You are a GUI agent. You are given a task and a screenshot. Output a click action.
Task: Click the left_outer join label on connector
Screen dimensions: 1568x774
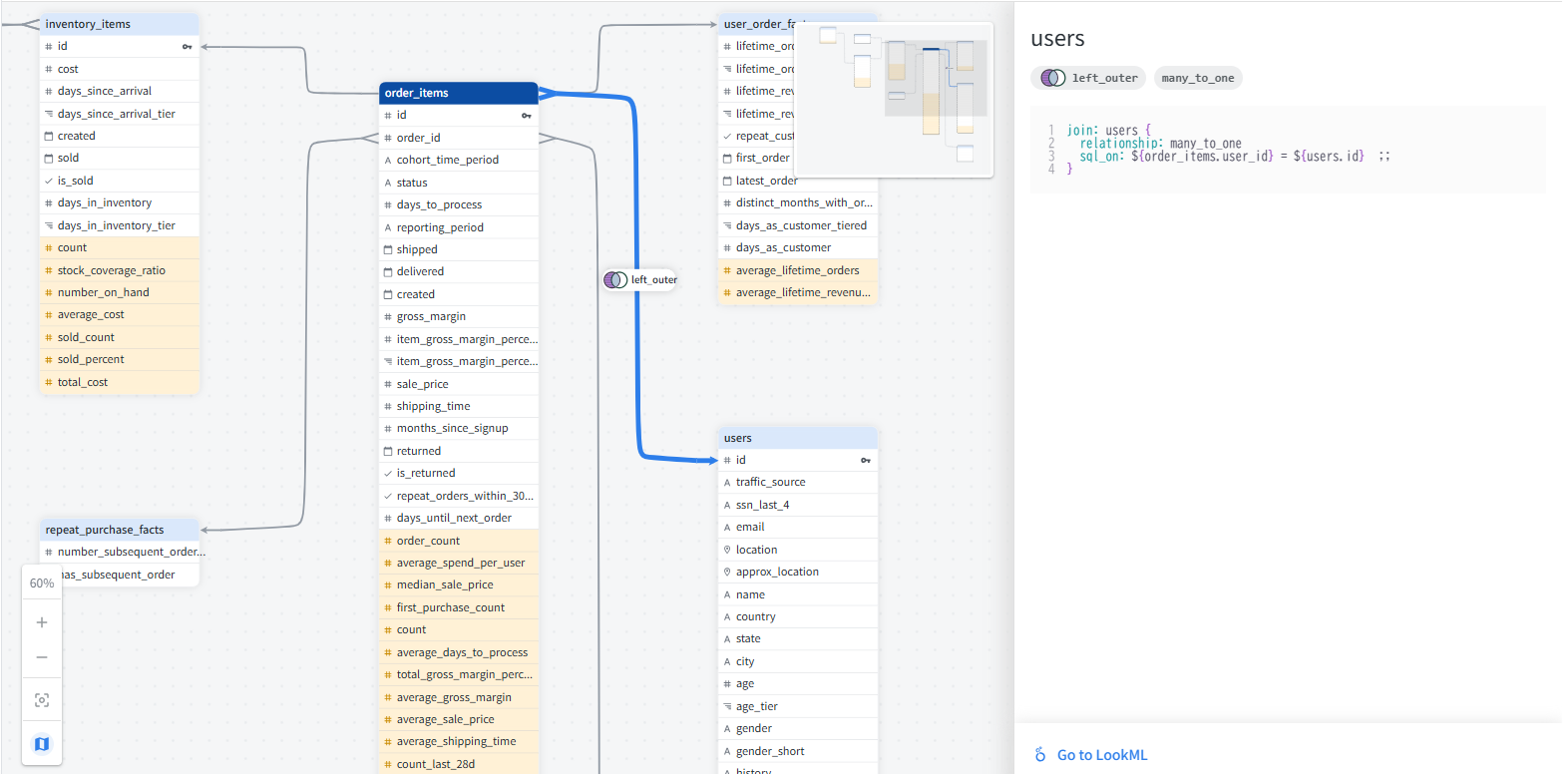tap(641, 280)
